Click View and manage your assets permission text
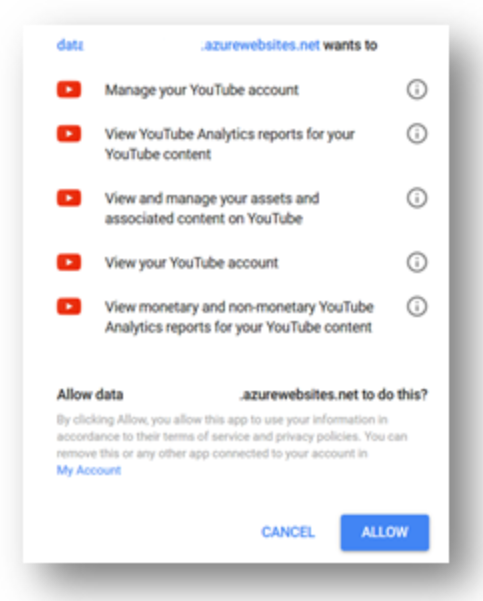 pos(212,209)
